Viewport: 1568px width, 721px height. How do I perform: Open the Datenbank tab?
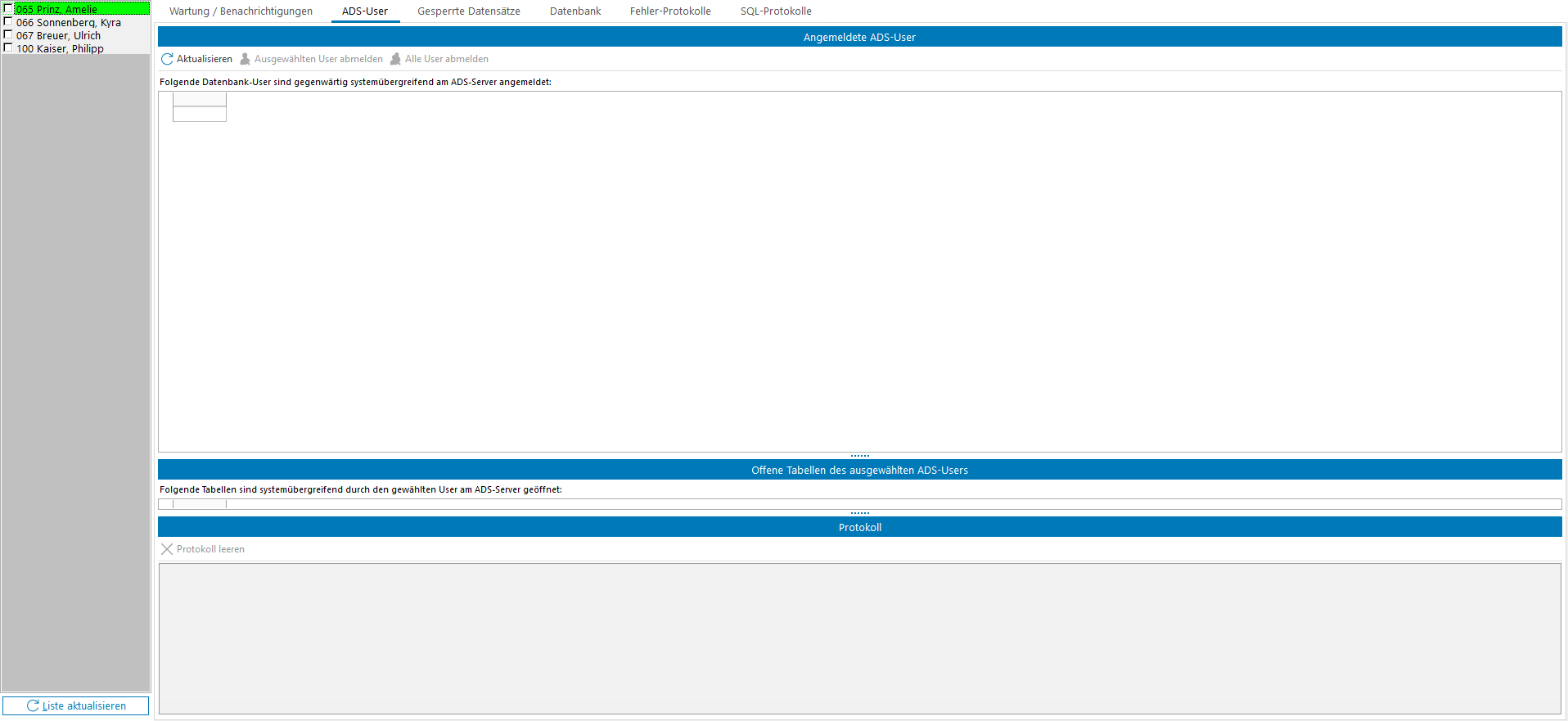coord(575,11)
